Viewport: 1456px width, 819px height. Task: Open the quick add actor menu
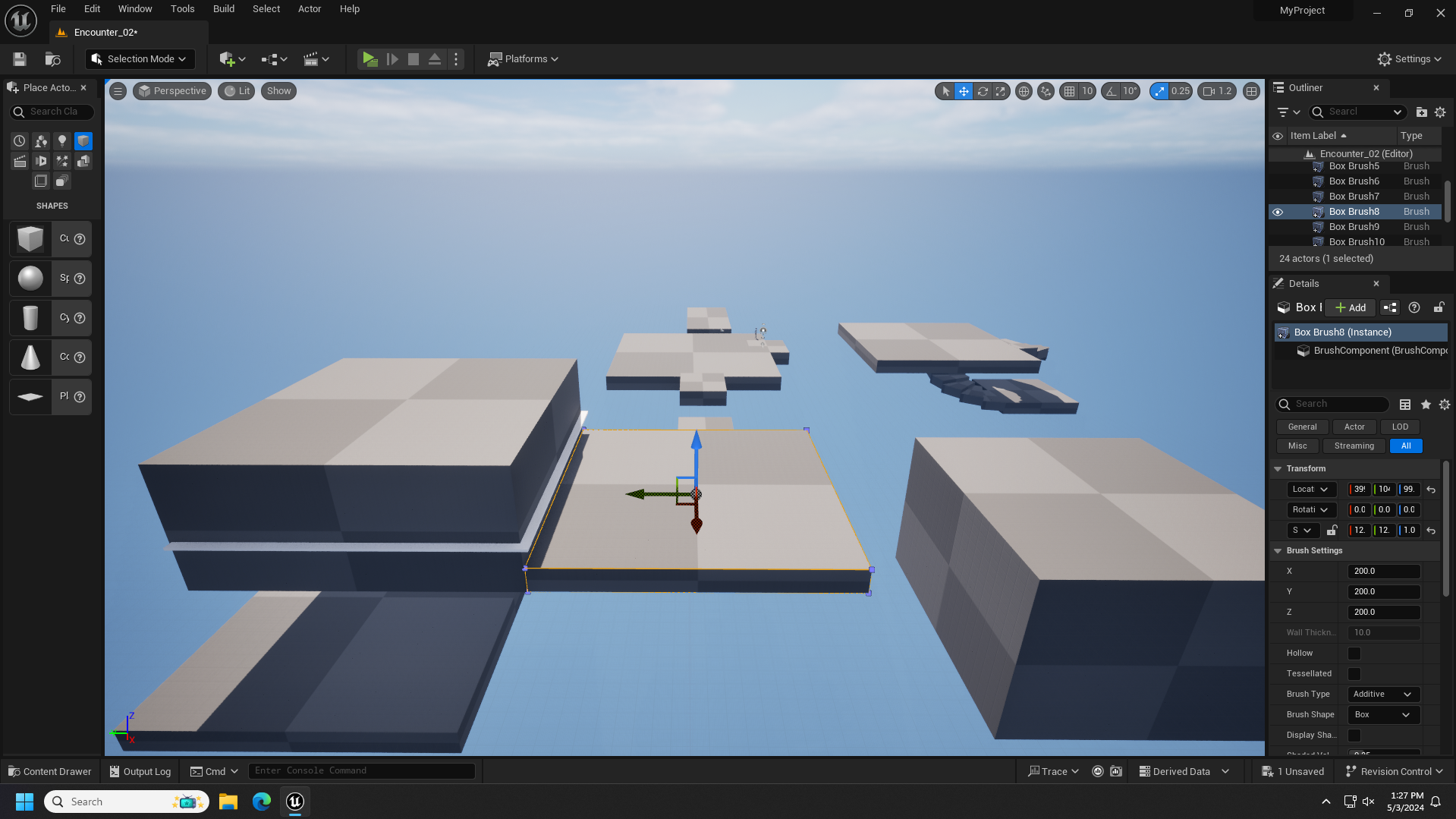coord(232,59)
